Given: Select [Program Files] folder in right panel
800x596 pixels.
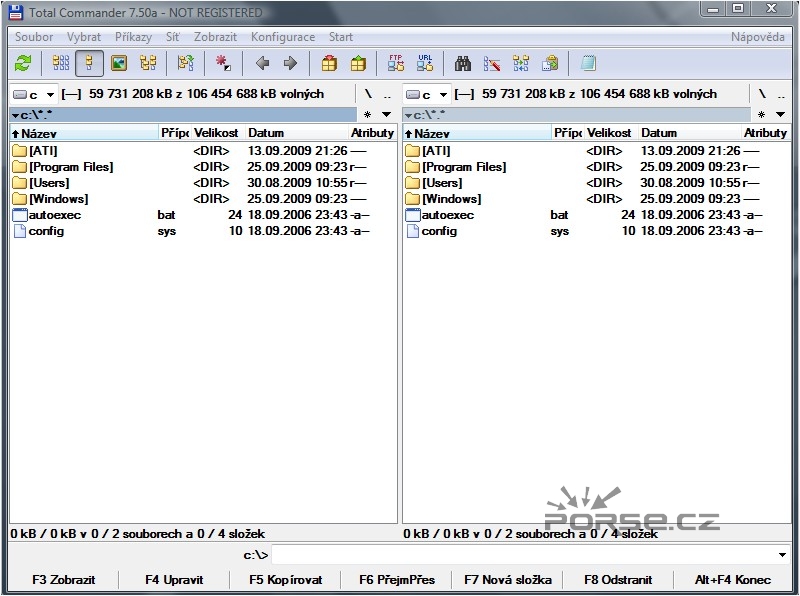Looking at the screenshot, I should coord(596,167).
